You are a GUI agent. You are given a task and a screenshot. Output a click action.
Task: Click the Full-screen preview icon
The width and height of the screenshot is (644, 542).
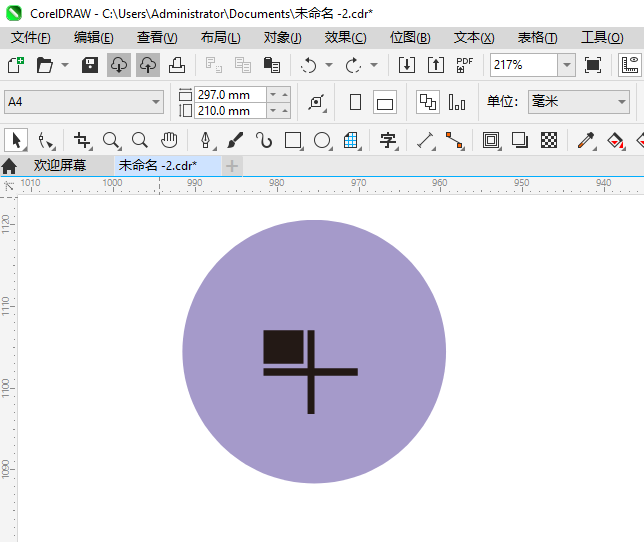point(593,65)
